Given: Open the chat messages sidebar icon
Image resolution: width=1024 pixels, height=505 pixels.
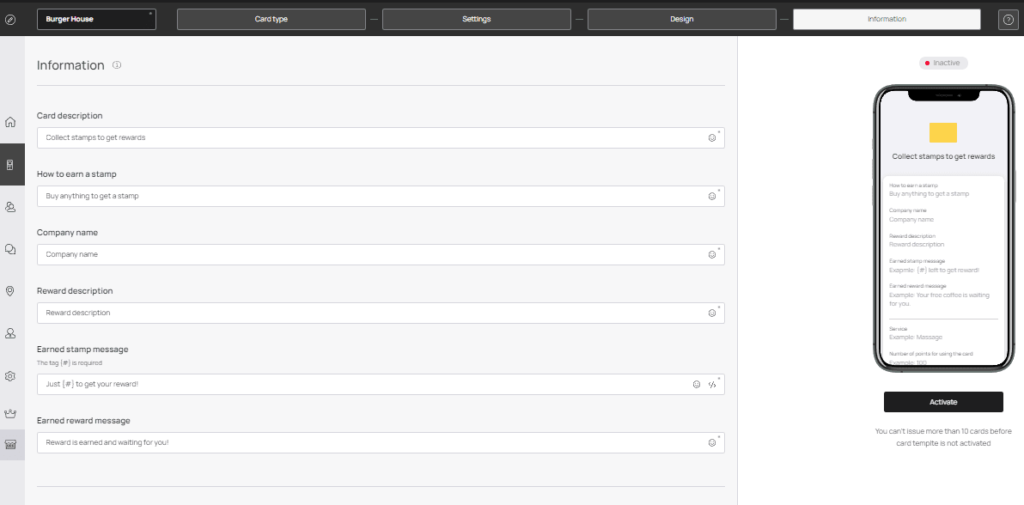Looking at the screenshot, I should 10,249.
